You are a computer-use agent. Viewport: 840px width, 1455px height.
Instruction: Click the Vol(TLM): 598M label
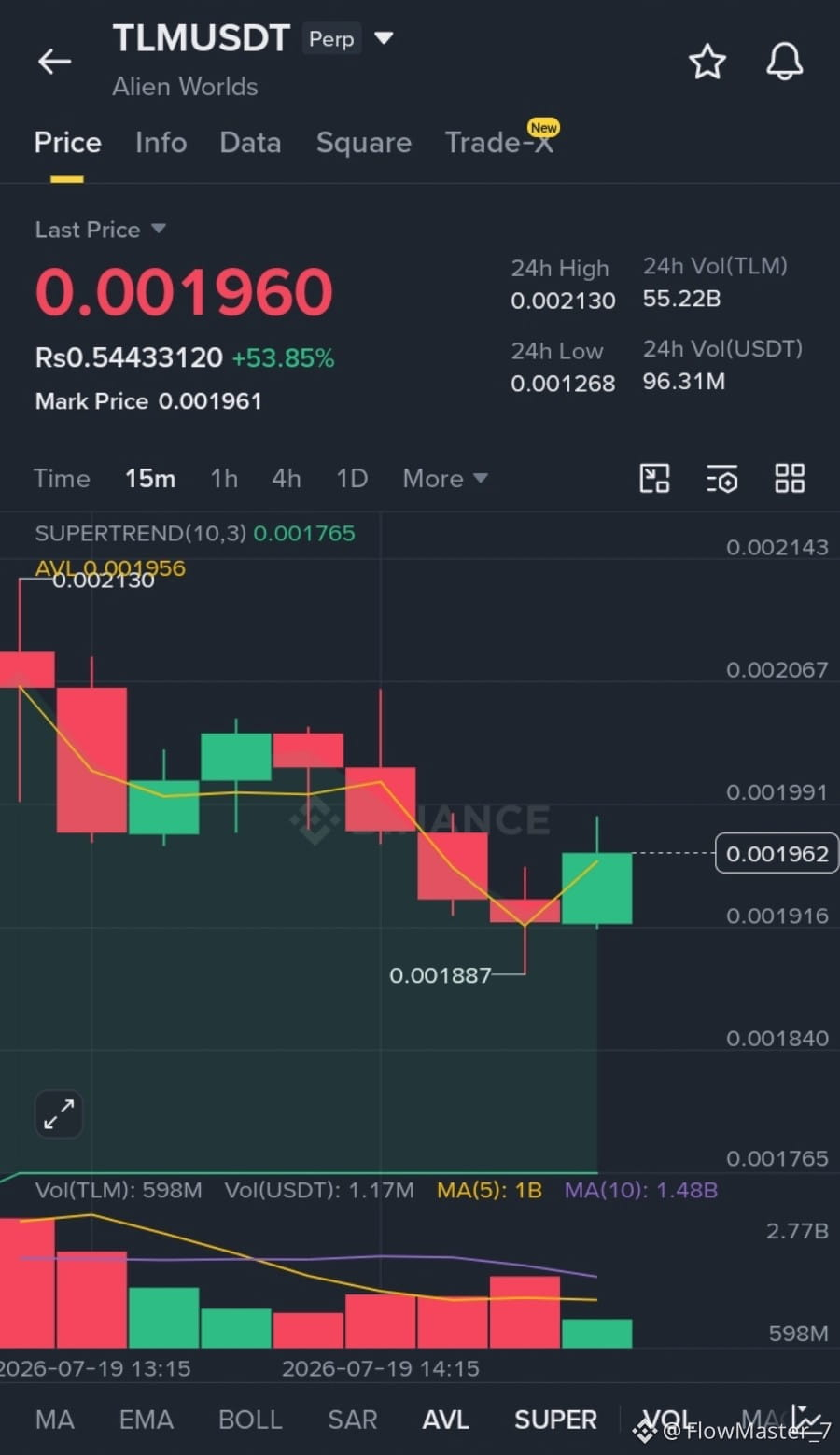[119, 1190]
